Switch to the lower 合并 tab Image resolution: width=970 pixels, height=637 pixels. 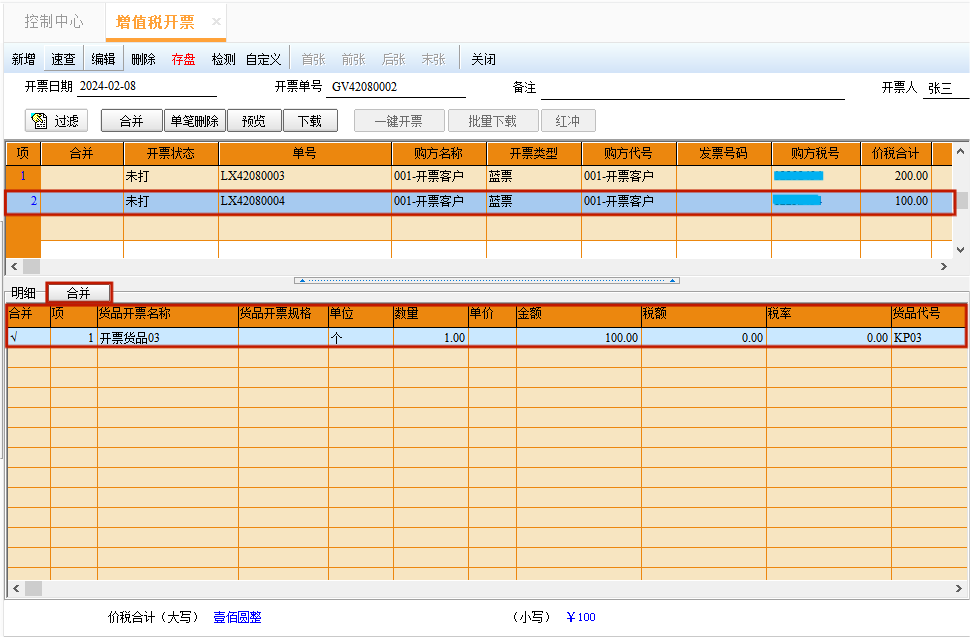[79, 293]
